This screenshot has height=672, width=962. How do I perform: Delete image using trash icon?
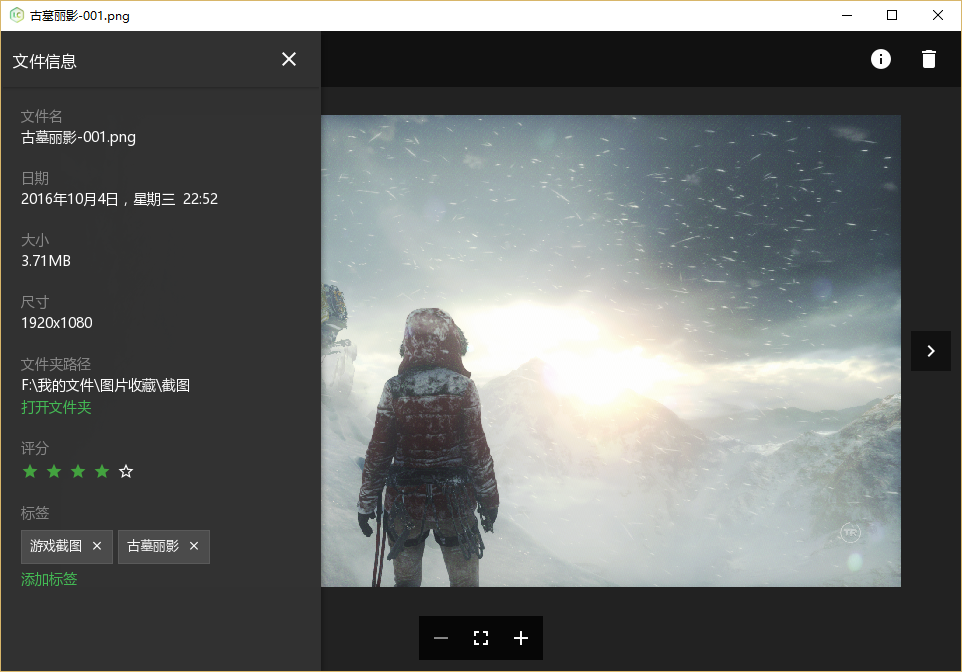coord(929,59)
